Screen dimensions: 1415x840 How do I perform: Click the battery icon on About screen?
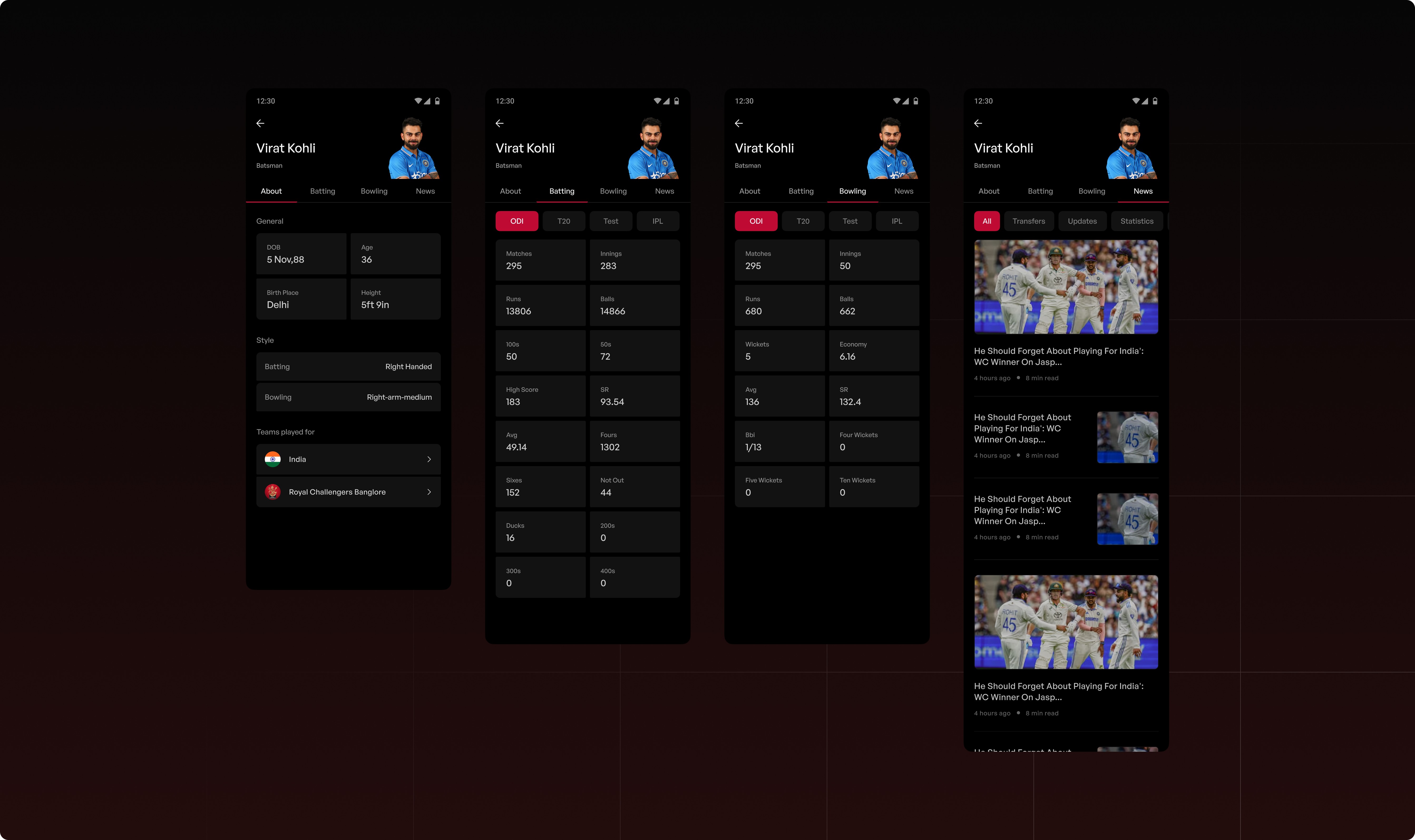pos(437,101)
